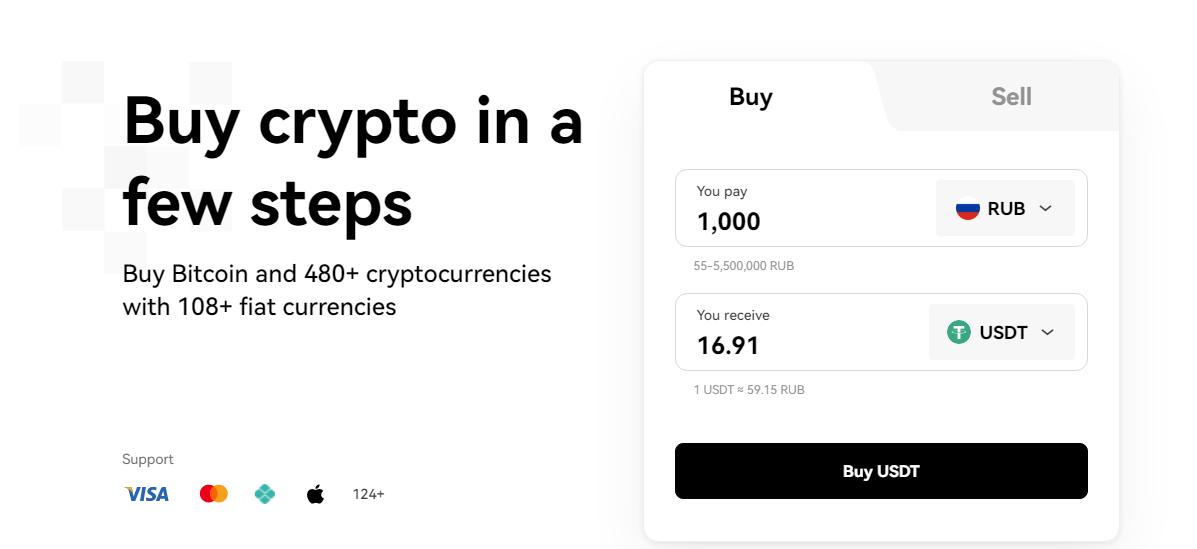Click the Russian flag icon
This screenshot has width=1197, height=549.
point(968,208)
